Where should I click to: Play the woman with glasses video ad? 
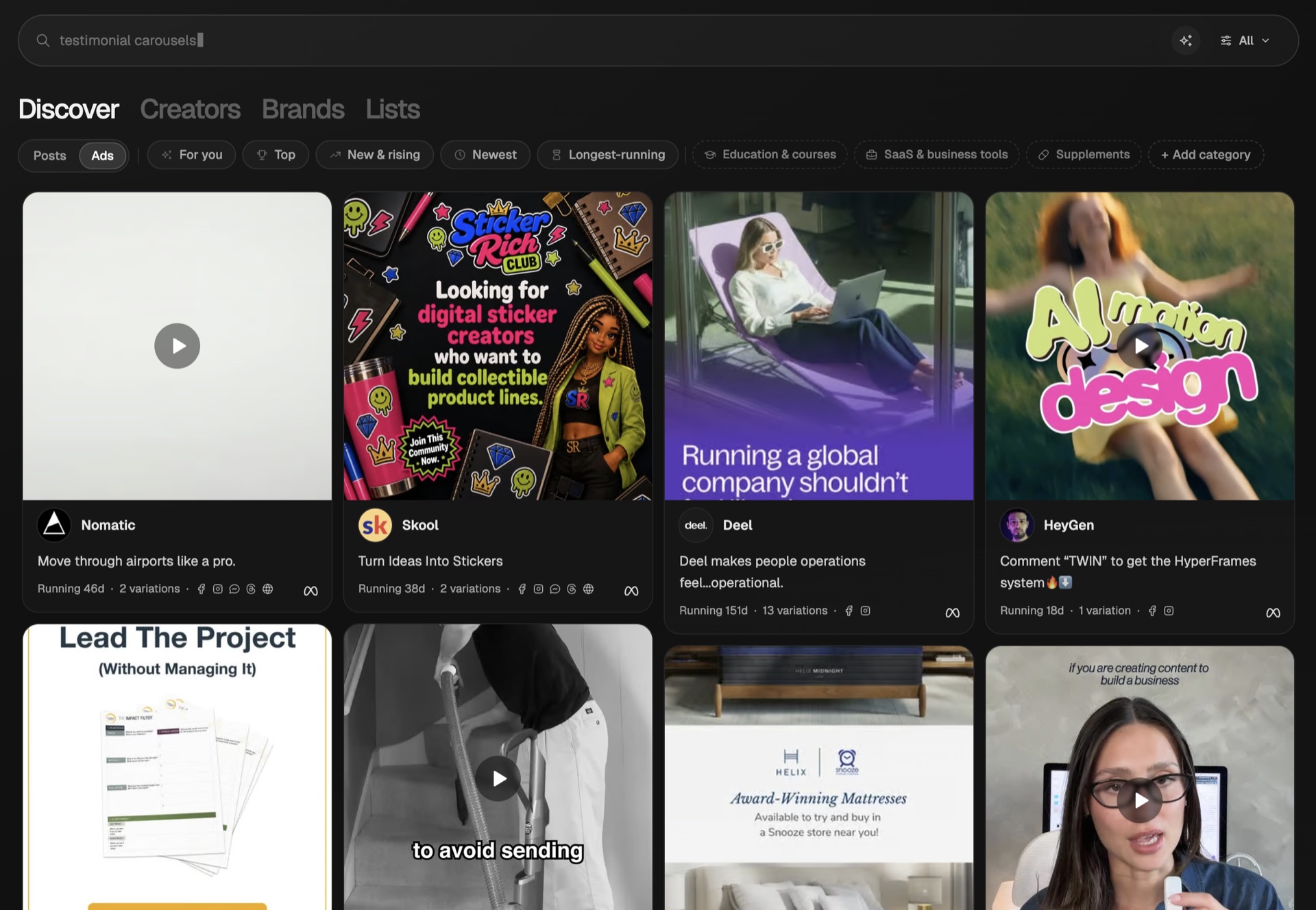1140,800
